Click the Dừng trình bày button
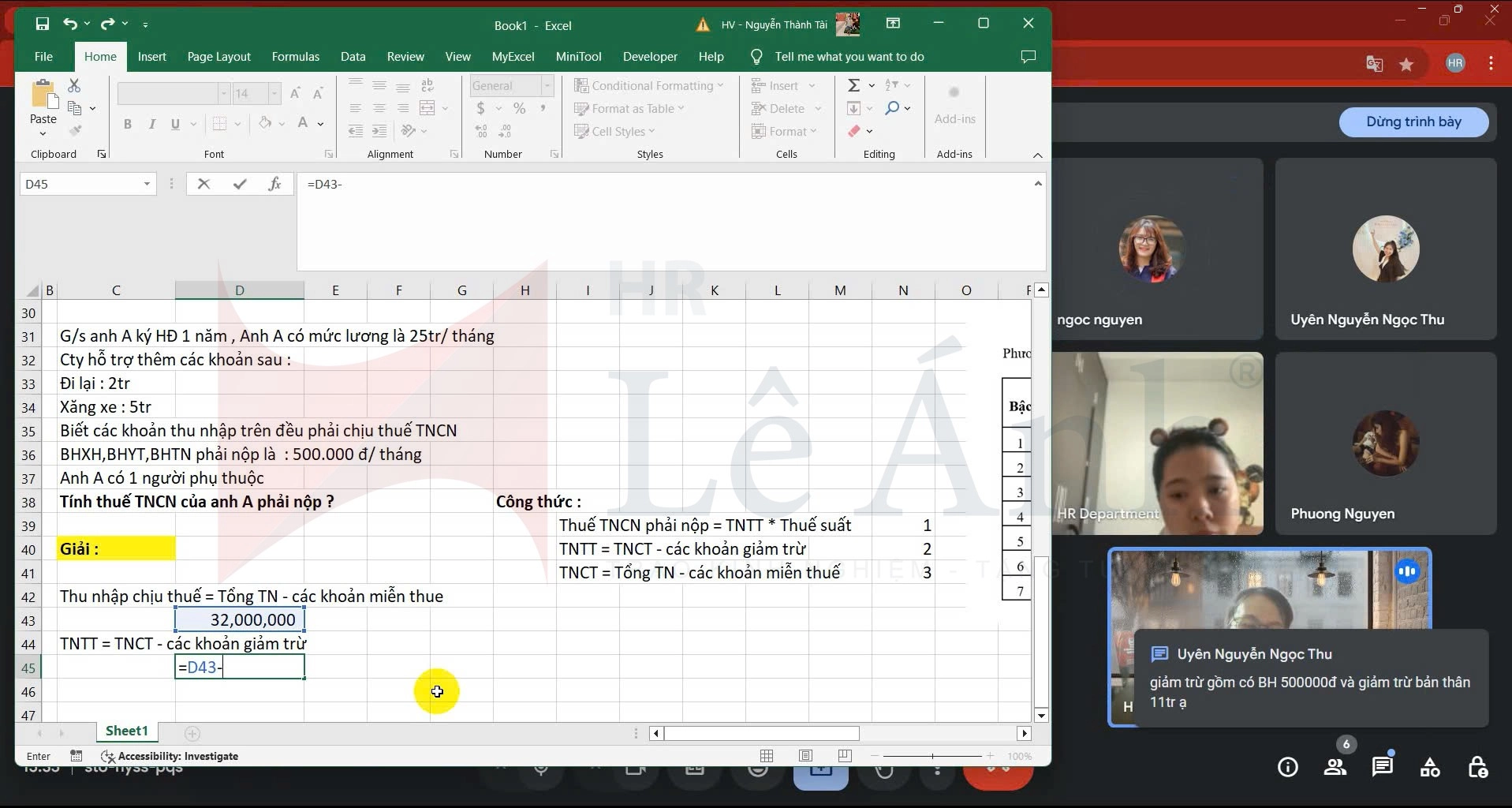This screenshot has height=808, width=1512. [x=1413, y=122]
